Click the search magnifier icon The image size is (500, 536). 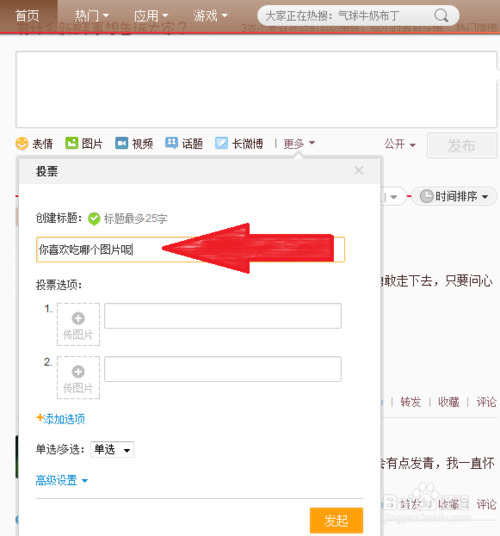point(441,16)
